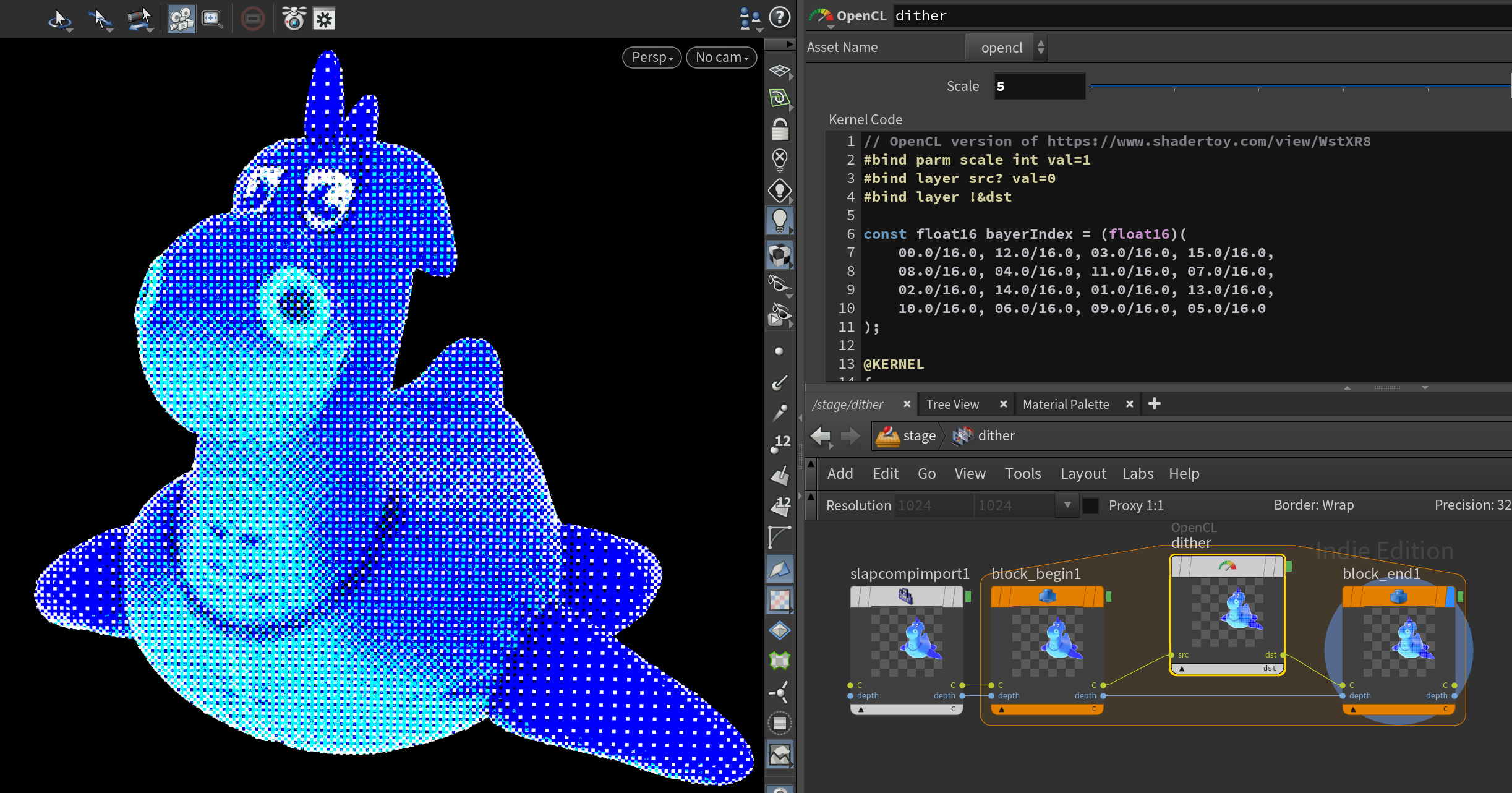Go back with the left arrow icon

click(821, 436)
